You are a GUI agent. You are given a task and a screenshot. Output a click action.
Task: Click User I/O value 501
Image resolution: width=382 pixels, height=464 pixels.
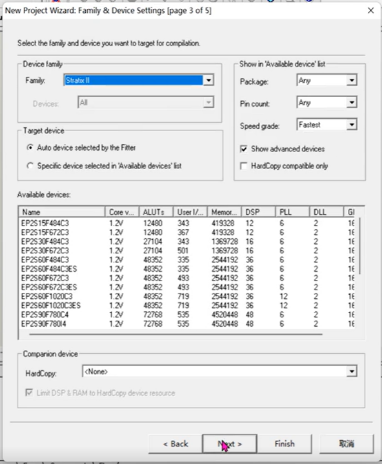pos(183,250)
